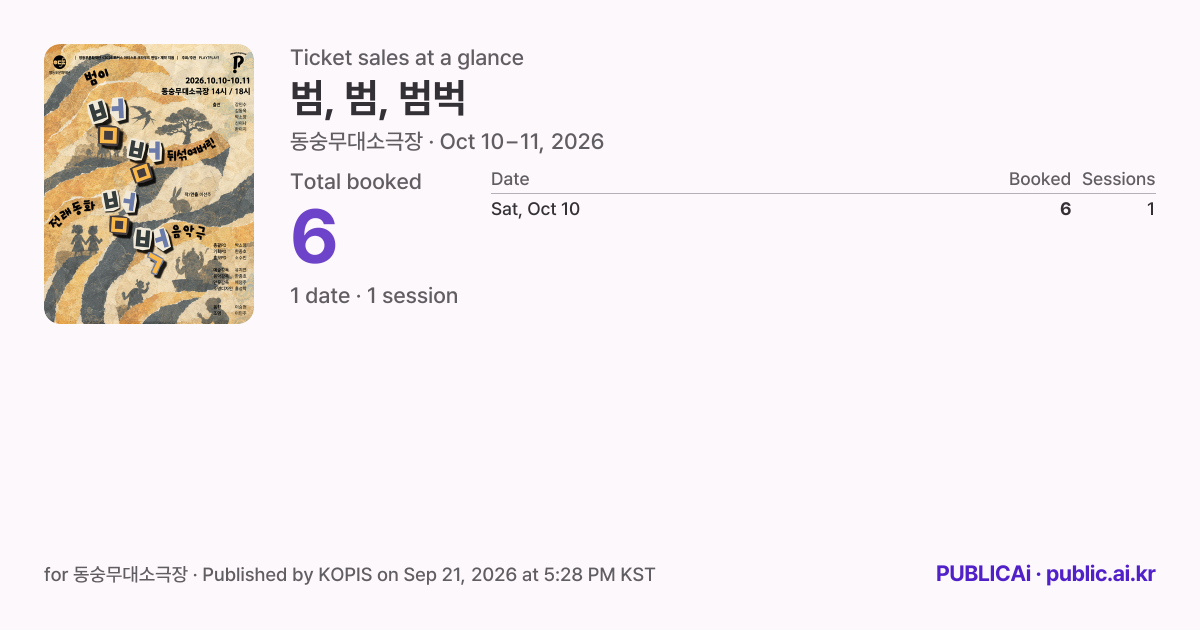Sort by the Booked column header

pos(1040,179)
